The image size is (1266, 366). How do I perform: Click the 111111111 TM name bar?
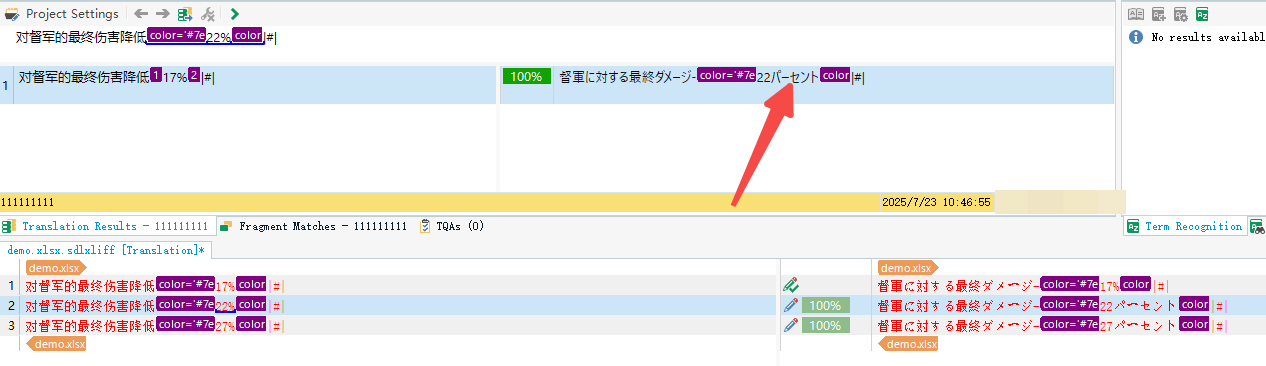click(x=496, y=202)
